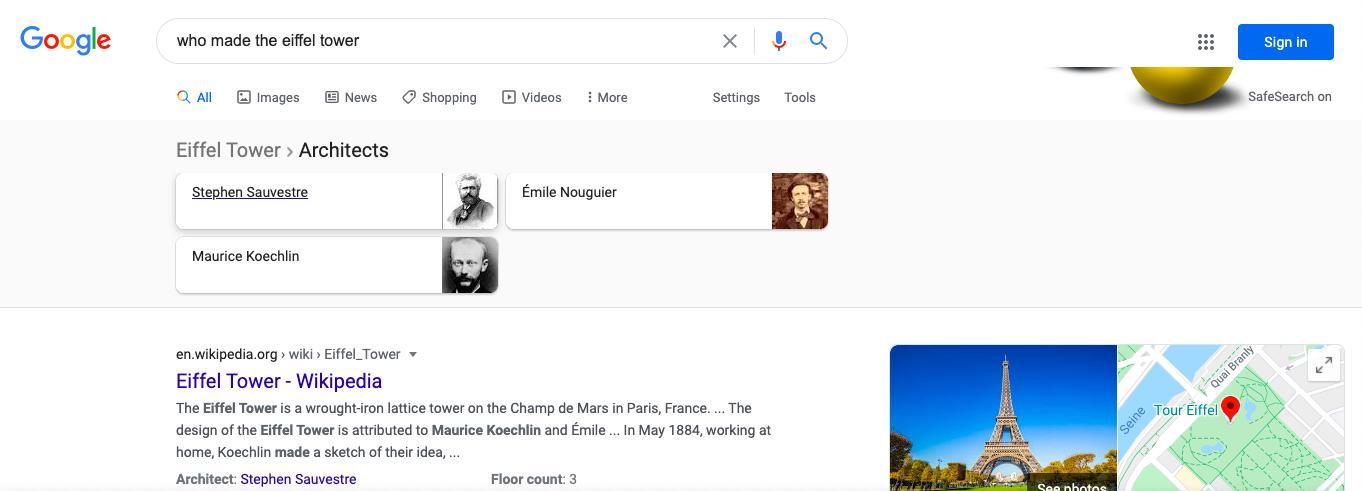The image size is (1362, 491).
Task: Click the red Tour Eiffel map pin
Action: (x=1231, y=407)
